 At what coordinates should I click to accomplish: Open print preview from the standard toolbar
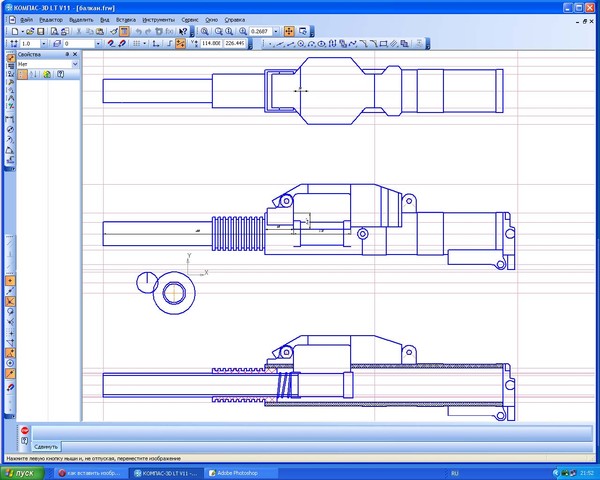pos(54,31)
